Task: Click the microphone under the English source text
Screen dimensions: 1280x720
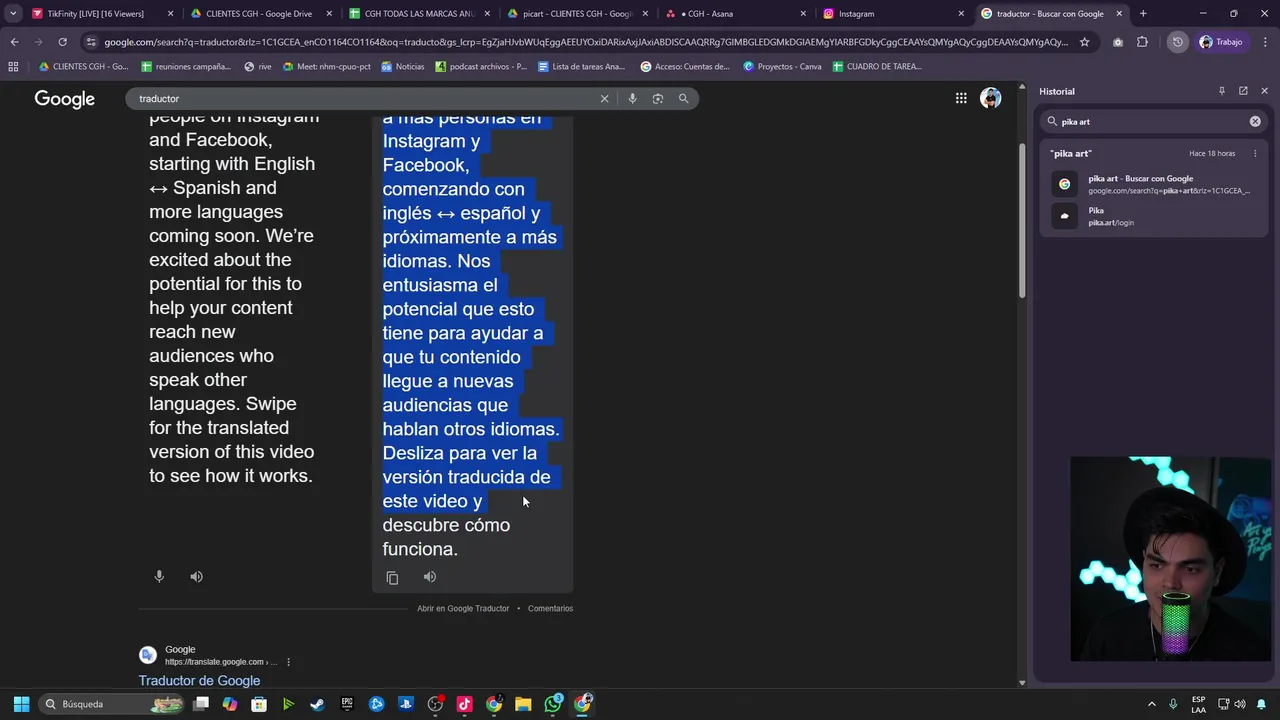Action: tap(159, 577)
